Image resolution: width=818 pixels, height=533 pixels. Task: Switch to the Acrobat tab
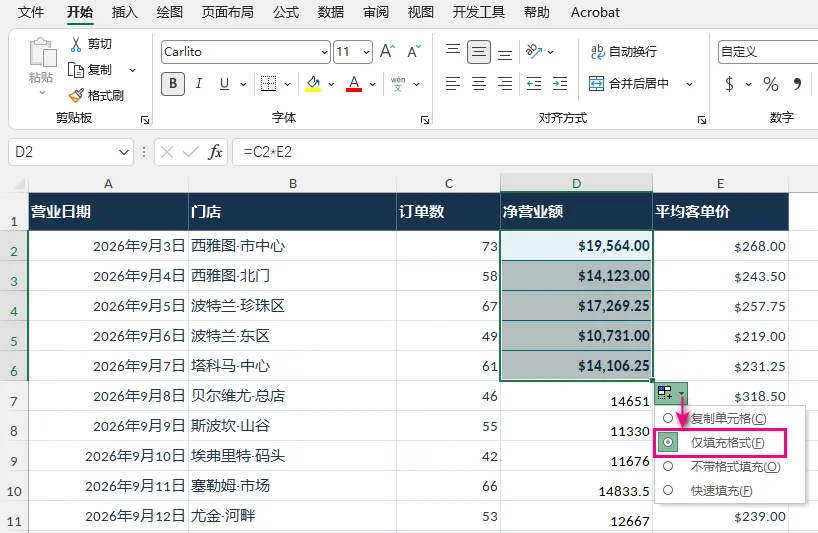coord(595,12)
